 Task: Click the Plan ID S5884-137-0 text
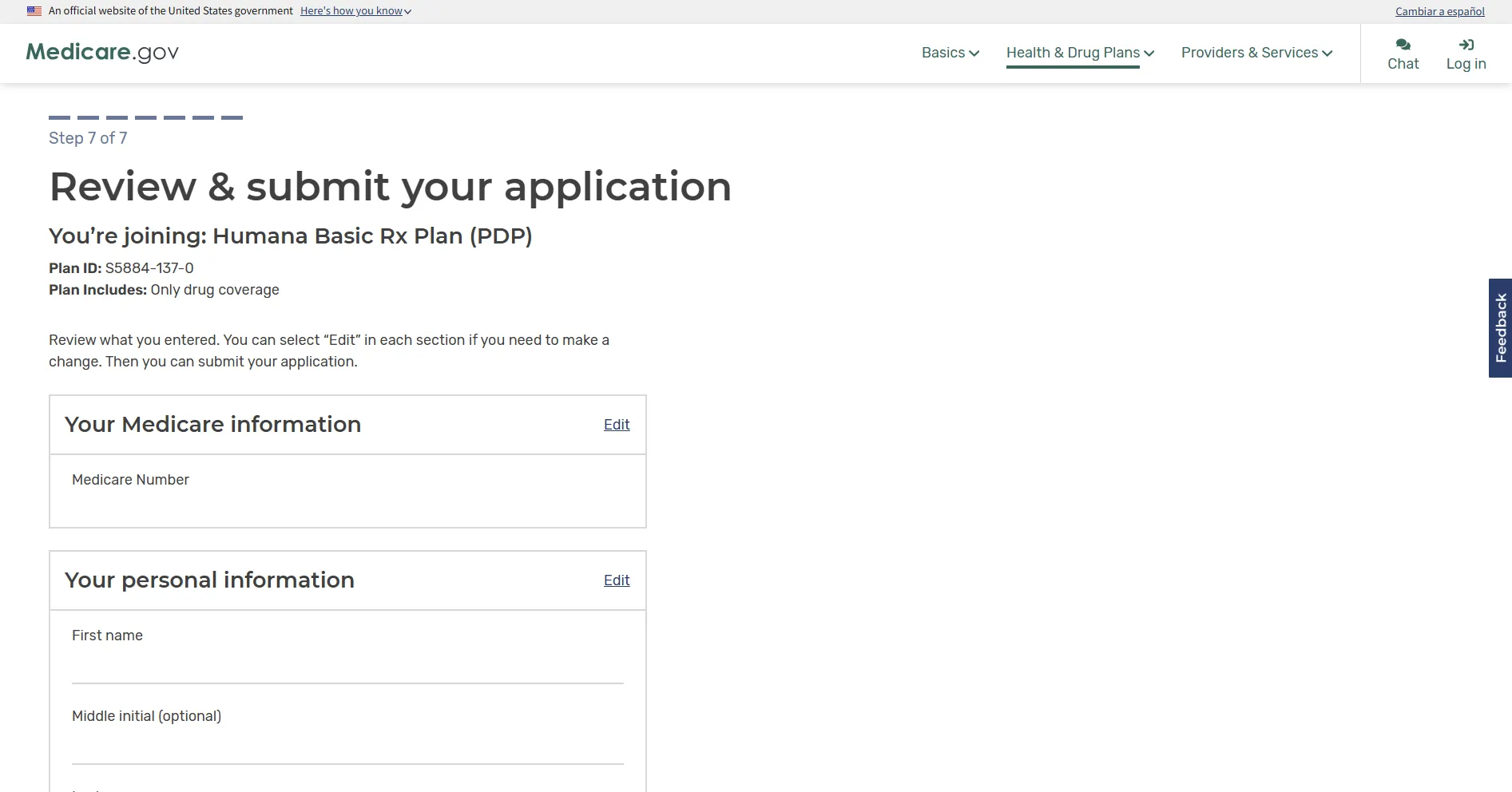(121, 268)
